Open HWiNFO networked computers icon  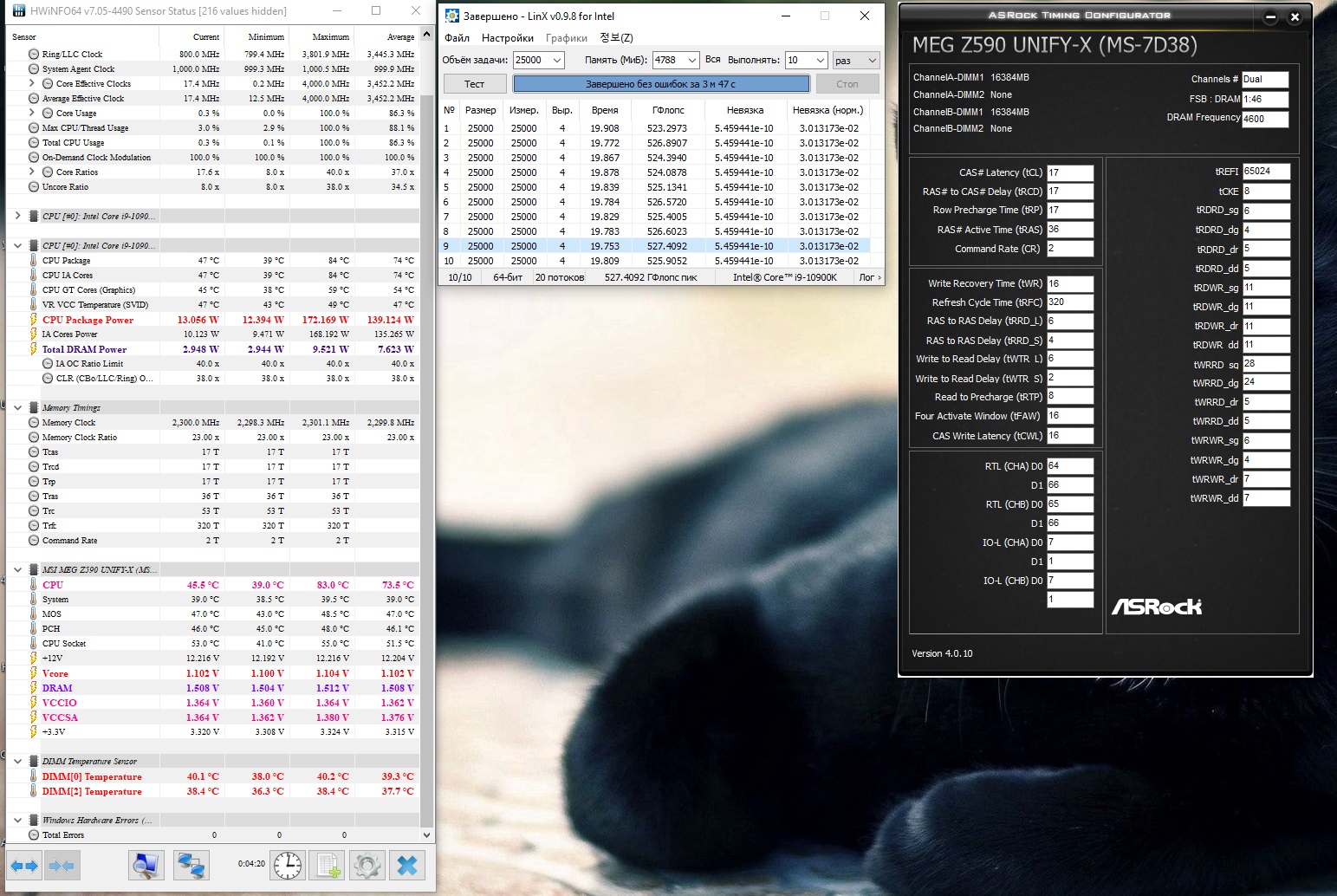tap(190, 865)
